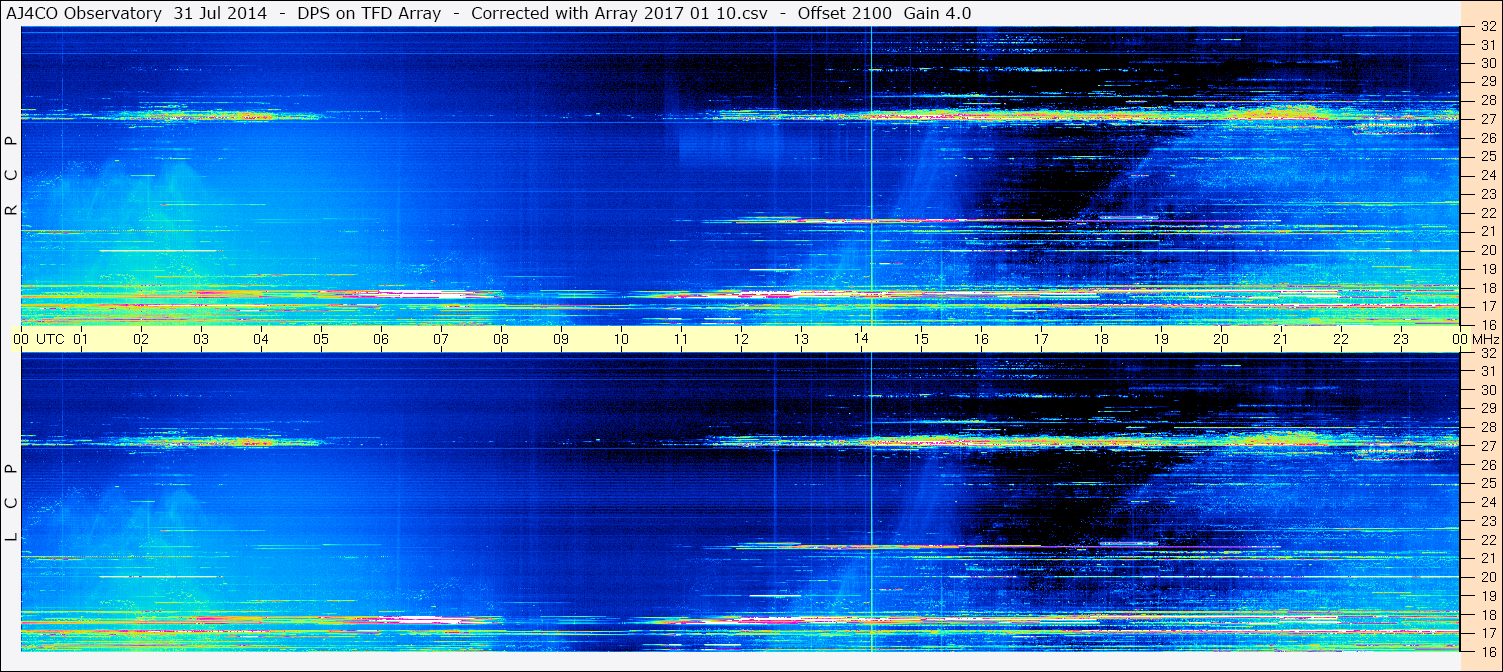This screenshot has width=1503, height=672.
Task: Select the 18 hour mark on the time axis
Action: tap(1101, 339)
